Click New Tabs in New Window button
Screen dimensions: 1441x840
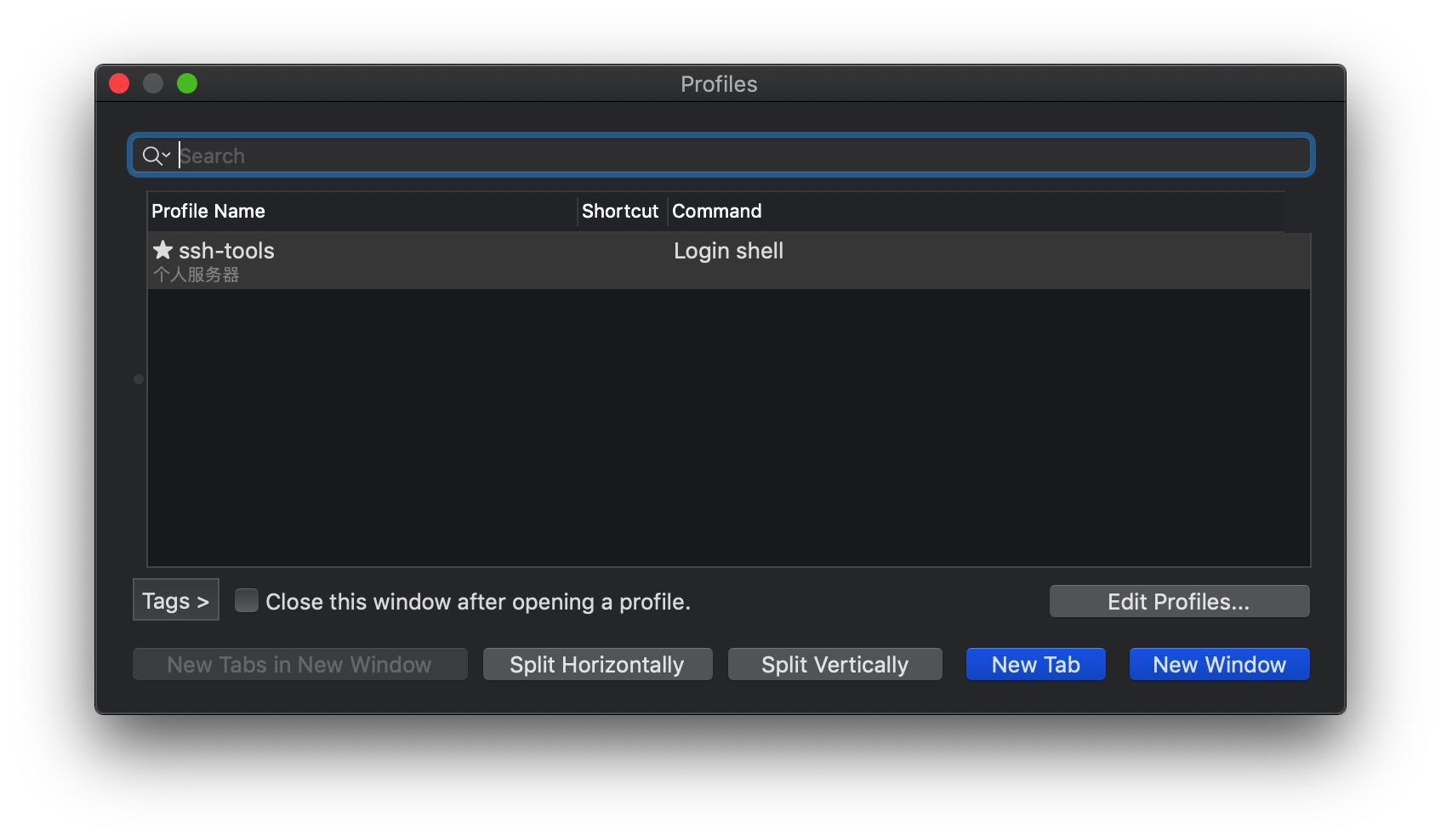(299, 664)
